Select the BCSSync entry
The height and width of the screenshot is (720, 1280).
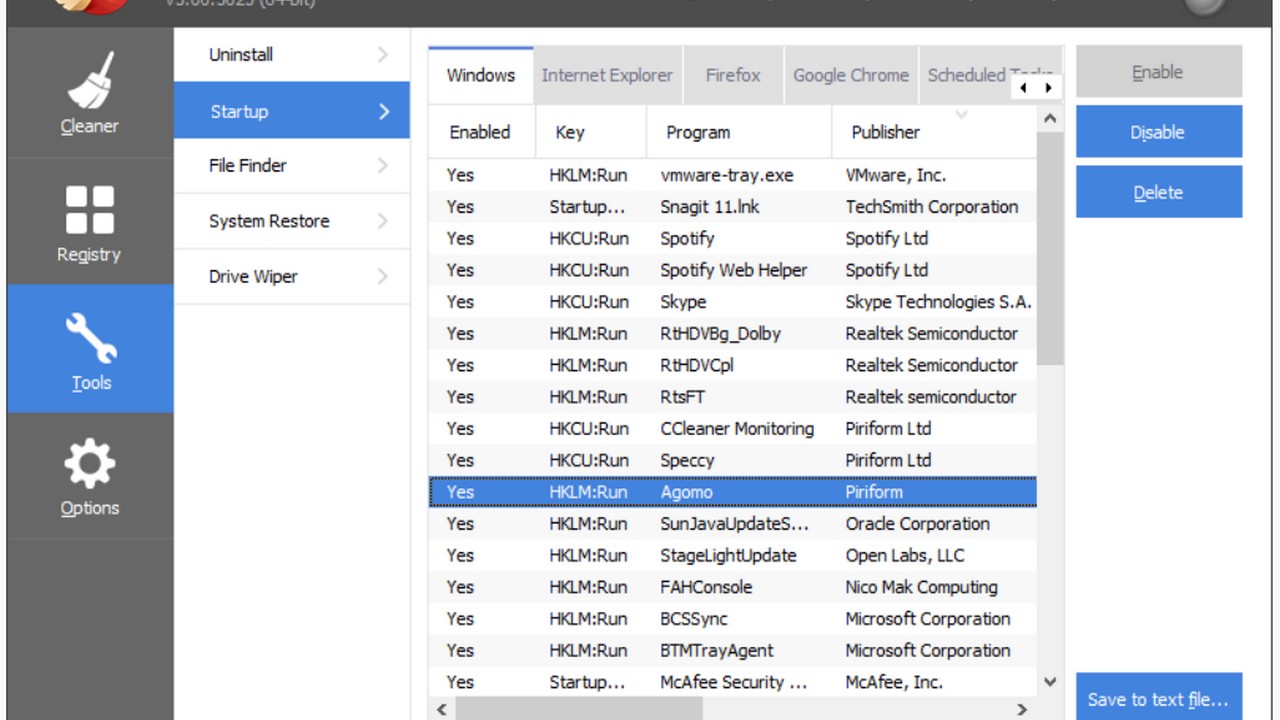(x=733, y=619)
